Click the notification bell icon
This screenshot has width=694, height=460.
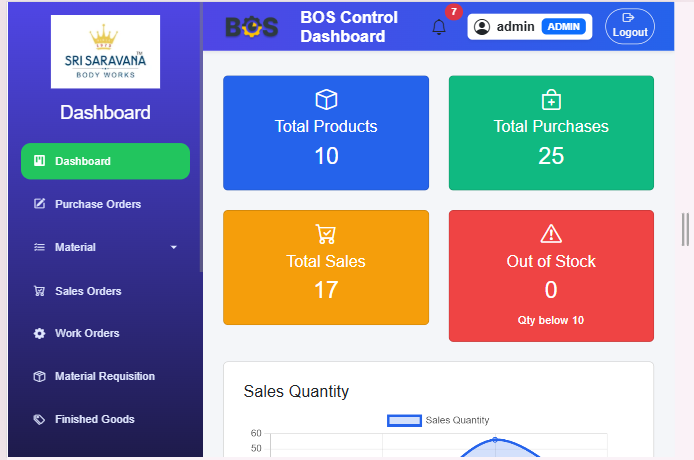tap(439, 28)
